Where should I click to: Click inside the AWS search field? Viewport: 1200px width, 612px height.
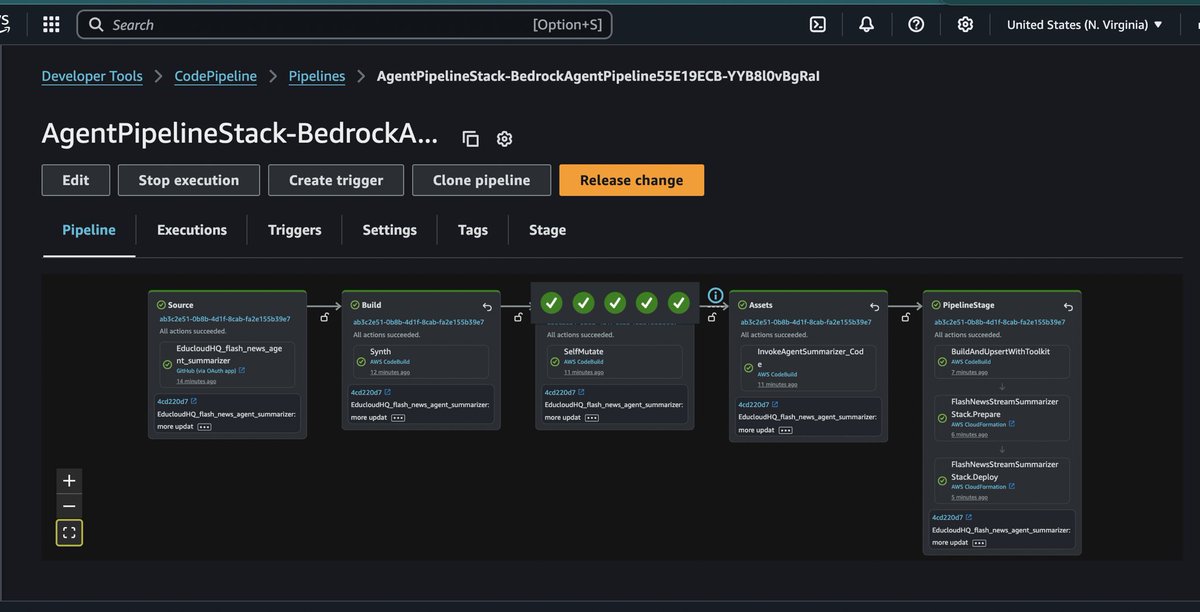coord(300,23)
